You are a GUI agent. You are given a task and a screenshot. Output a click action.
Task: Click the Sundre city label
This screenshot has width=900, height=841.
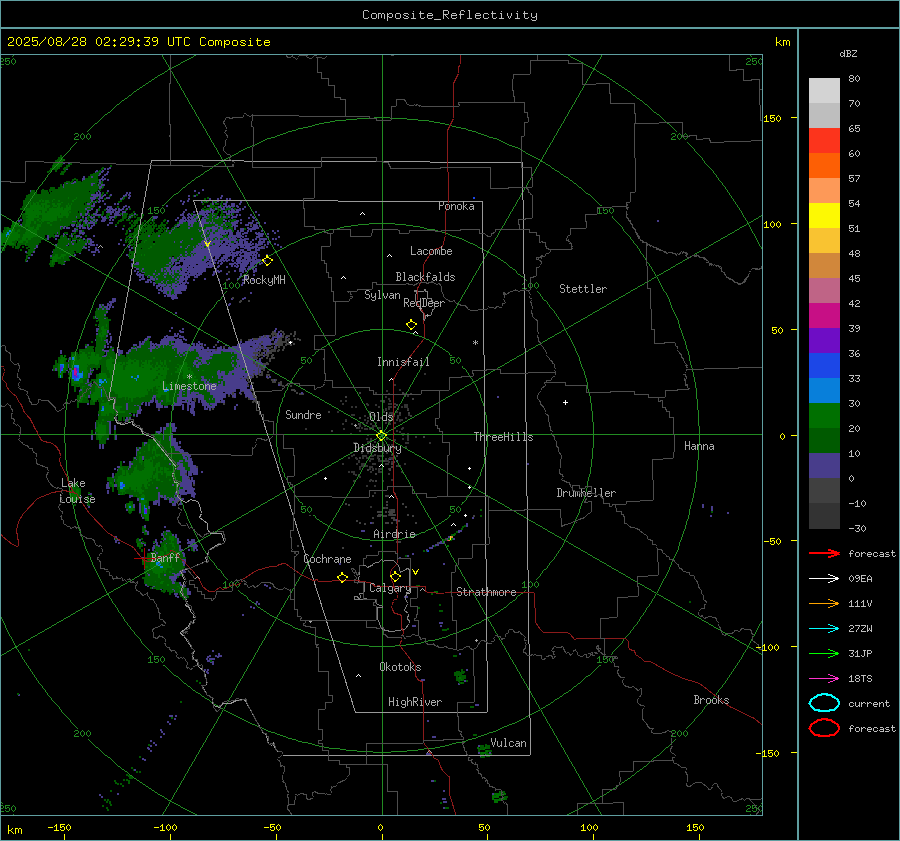click(x=303, y=415)
